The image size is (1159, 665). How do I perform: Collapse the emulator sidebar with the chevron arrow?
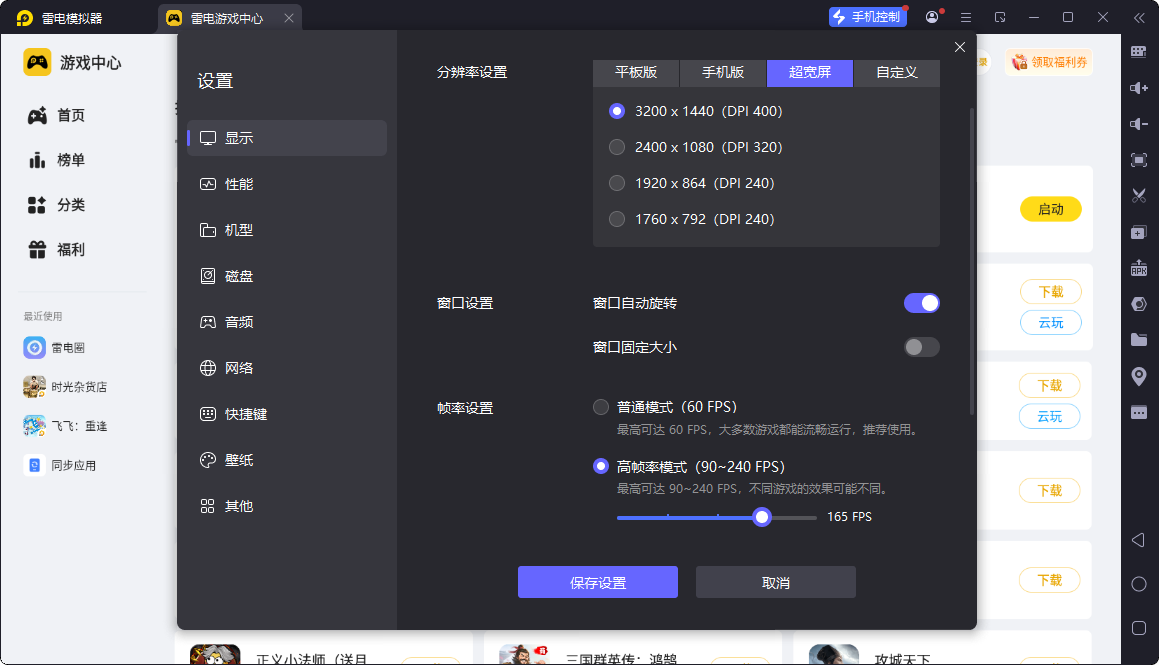1138,17
